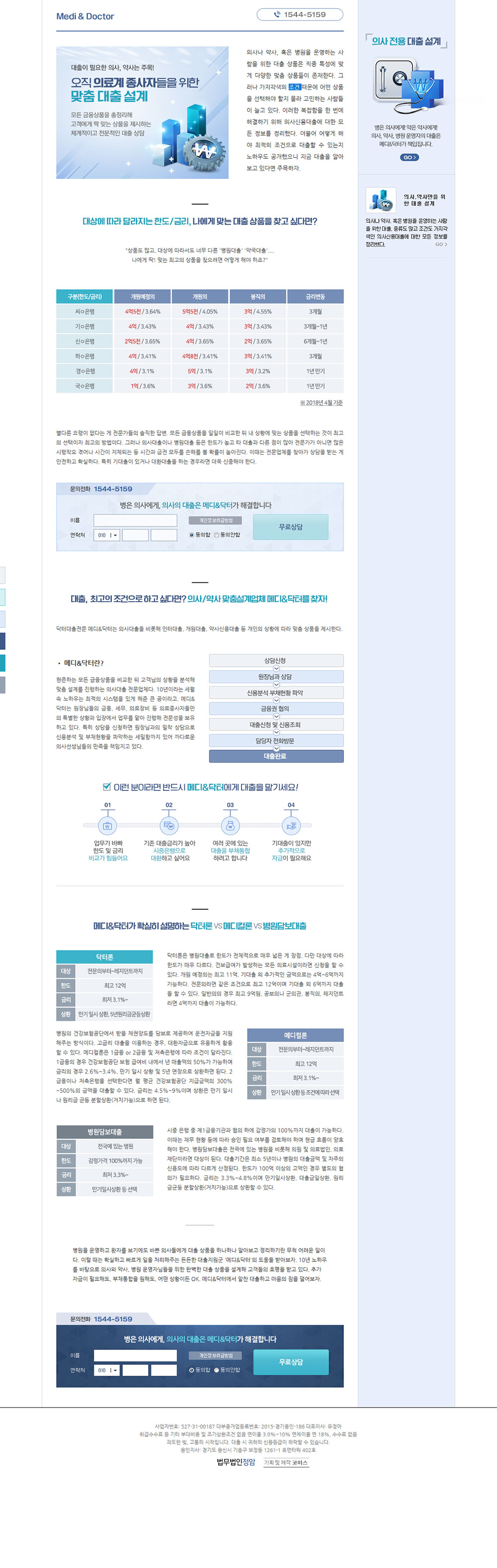This screenshot has height=1568, width=497.
Task: Click the 금융권 협의 process step
Action: (276, 708)
